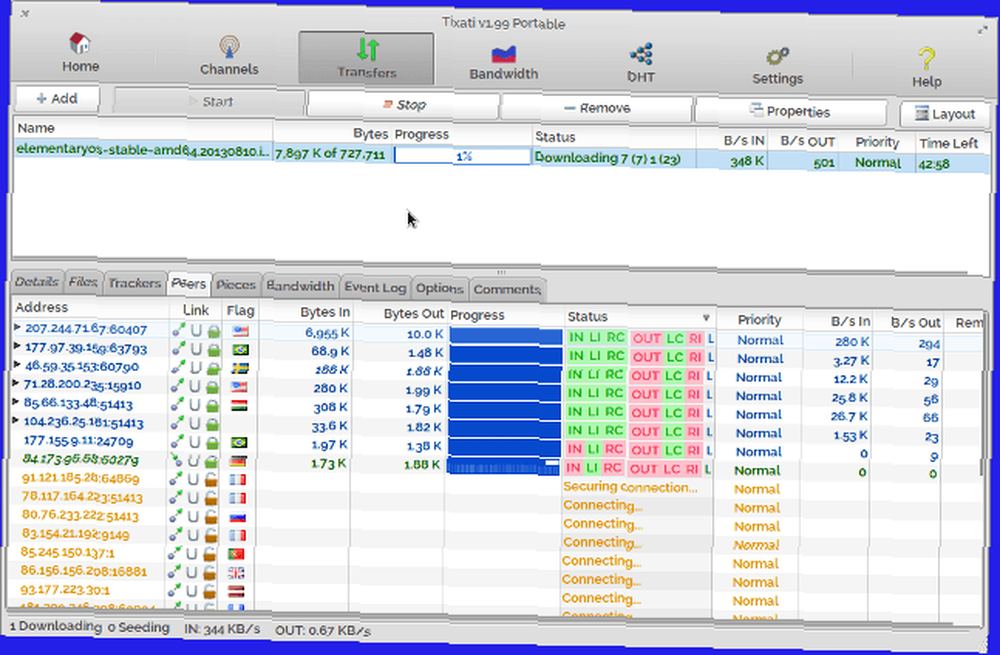
Task: Click the German flag for 84.173.95.58
Action: tap(239, 461)
